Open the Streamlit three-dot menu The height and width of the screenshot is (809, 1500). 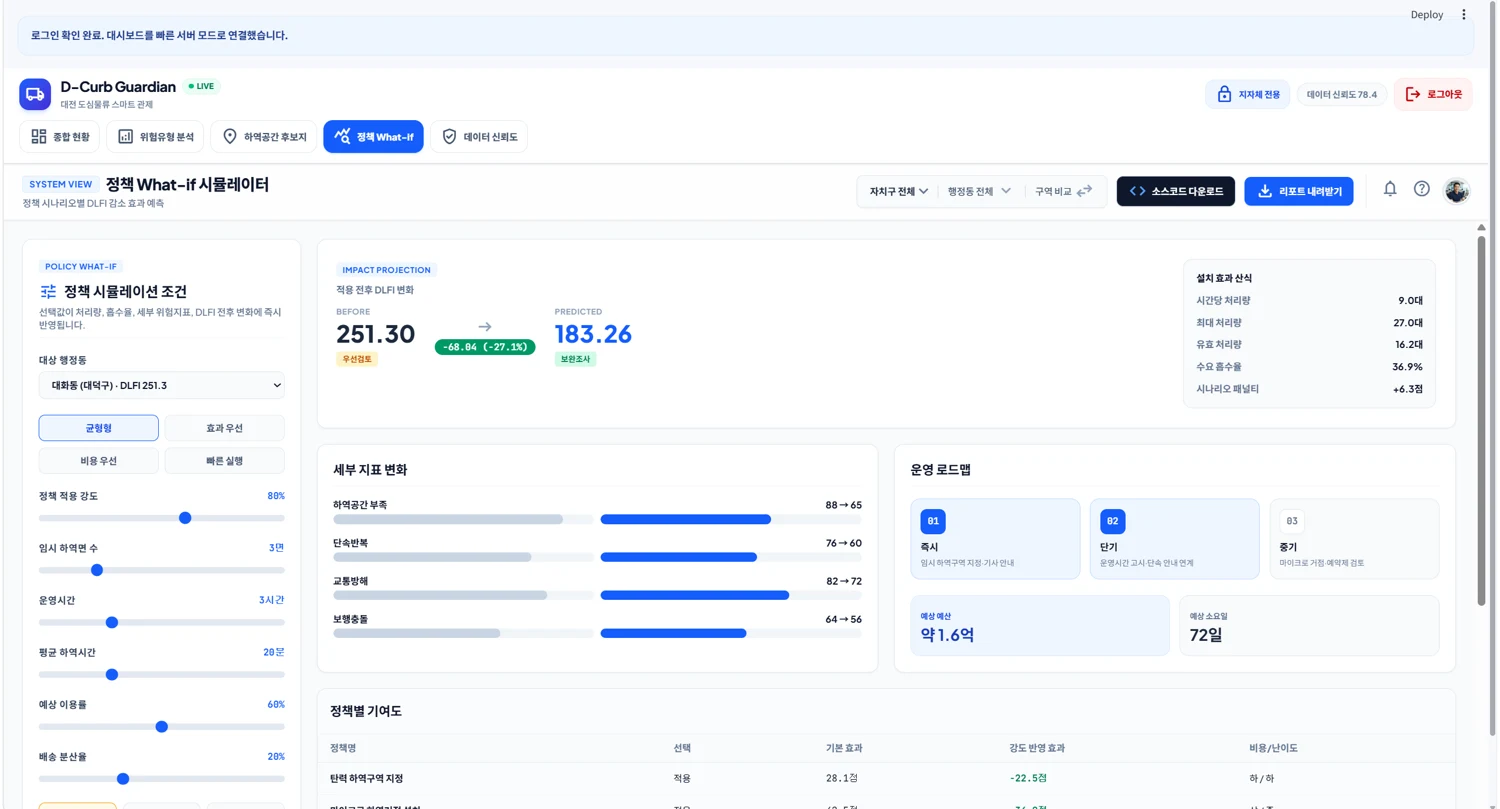(1464, 15)
